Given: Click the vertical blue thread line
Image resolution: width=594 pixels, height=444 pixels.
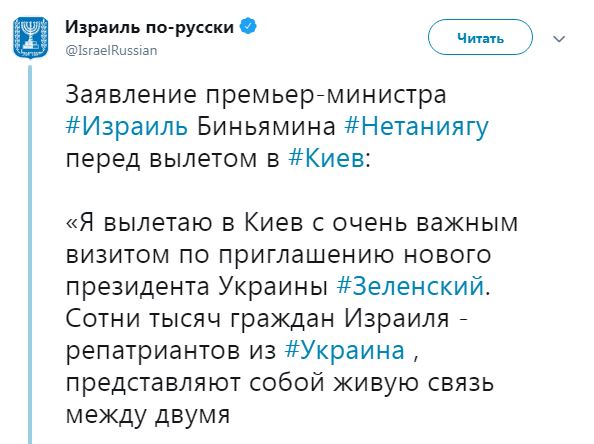Looking at the screenshot, I should (30, 254).
